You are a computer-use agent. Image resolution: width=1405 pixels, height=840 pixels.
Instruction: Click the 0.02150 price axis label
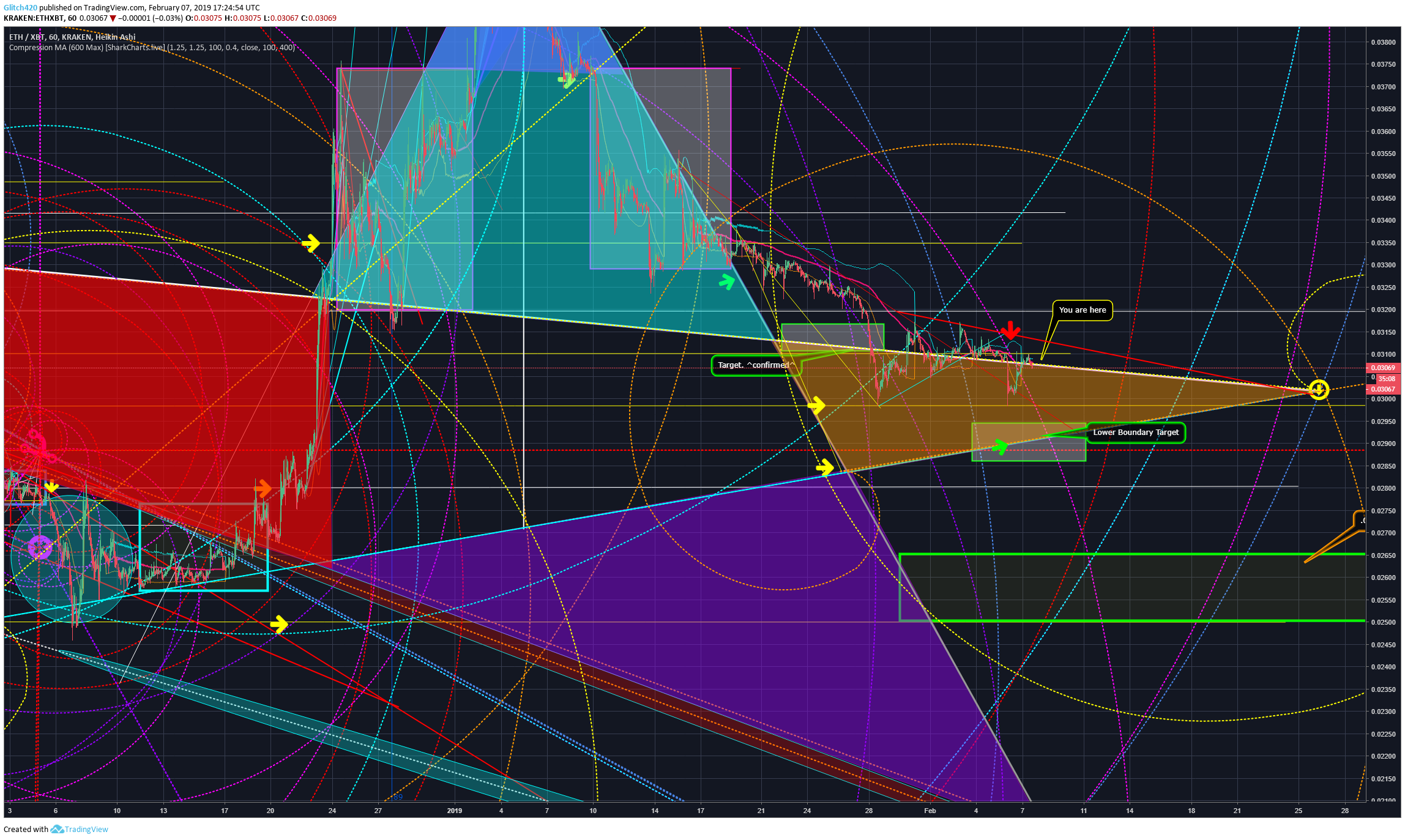(1383, 779)
